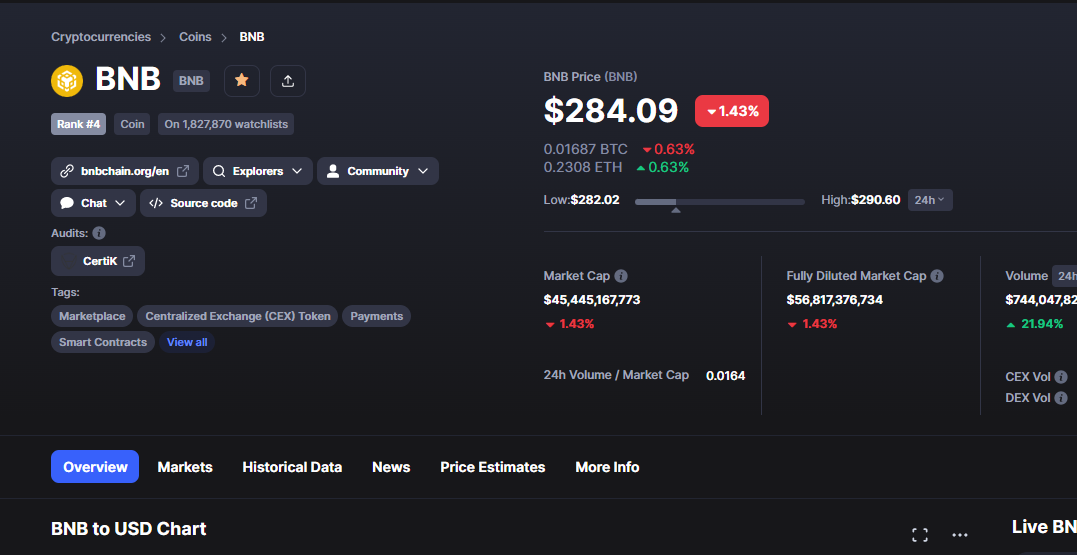Click fullscreen icon on BNB chart
Viewport: 1077px width, 555px height.
(920, 535)
